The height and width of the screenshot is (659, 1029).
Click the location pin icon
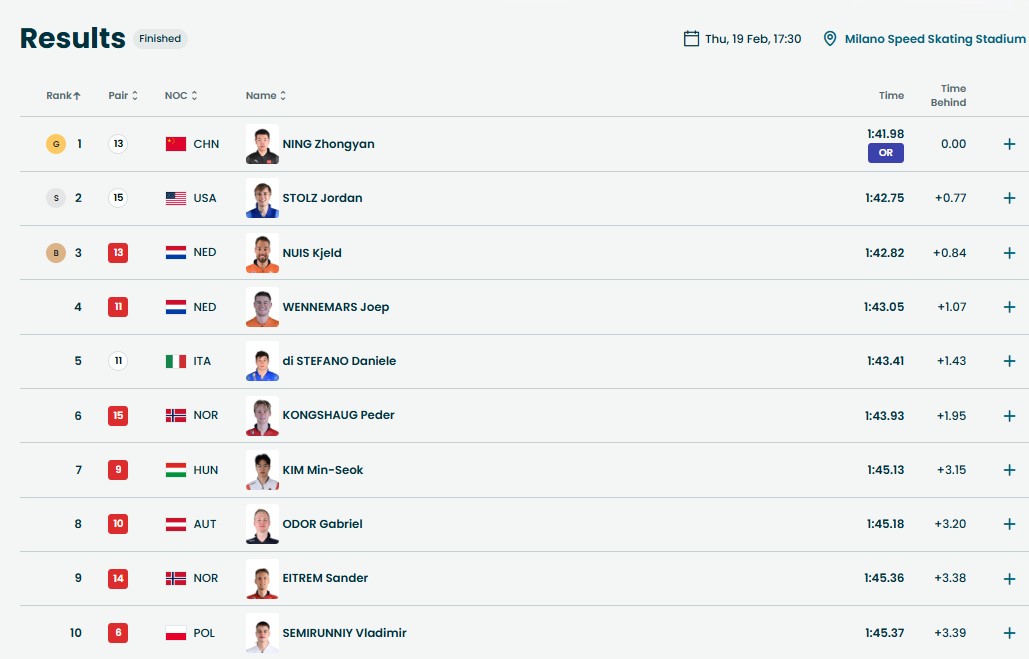pos(829,39)
